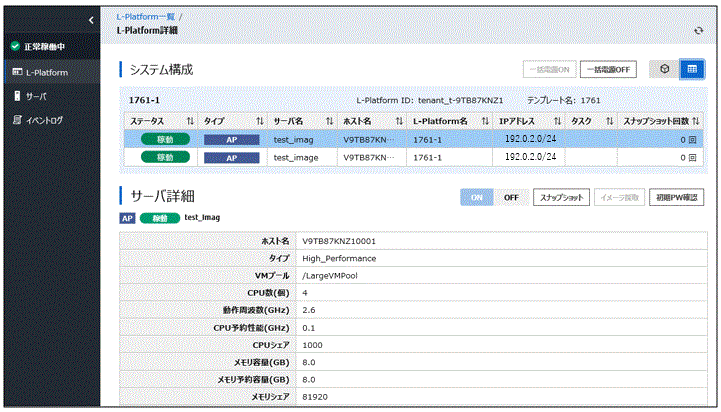
Task: Collapse the sidebar with the chevron arrow
Action: point(91,20)
